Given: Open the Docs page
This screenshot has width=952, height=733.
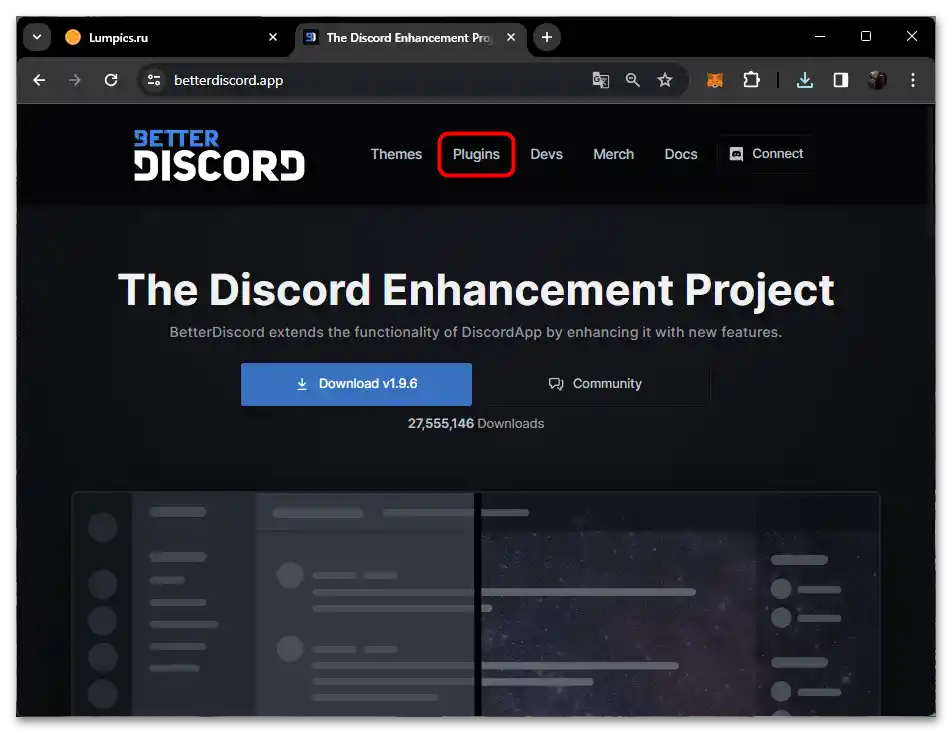Looking at the screenshot, I should (681, 154).
